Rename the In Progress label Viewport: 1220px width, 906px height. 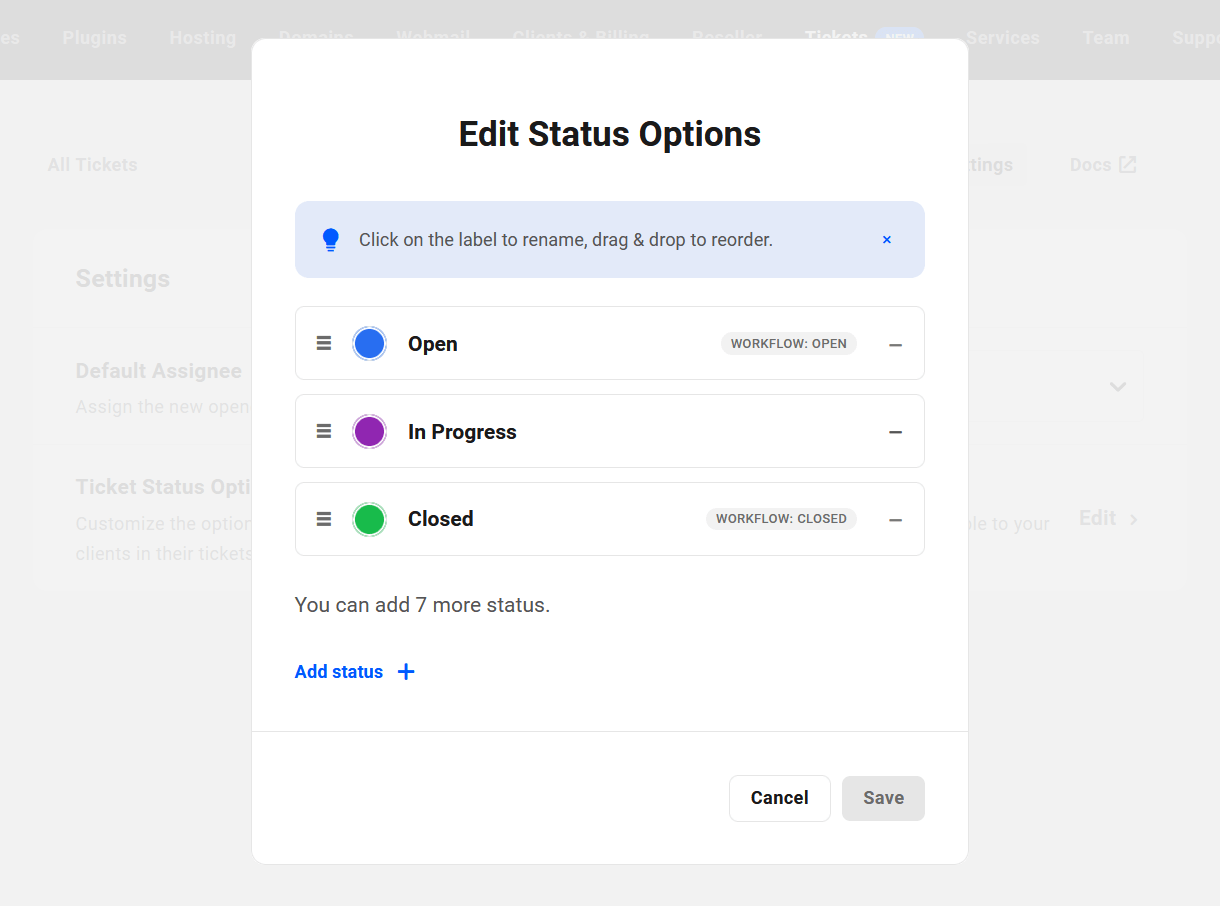tap(462, 432)
